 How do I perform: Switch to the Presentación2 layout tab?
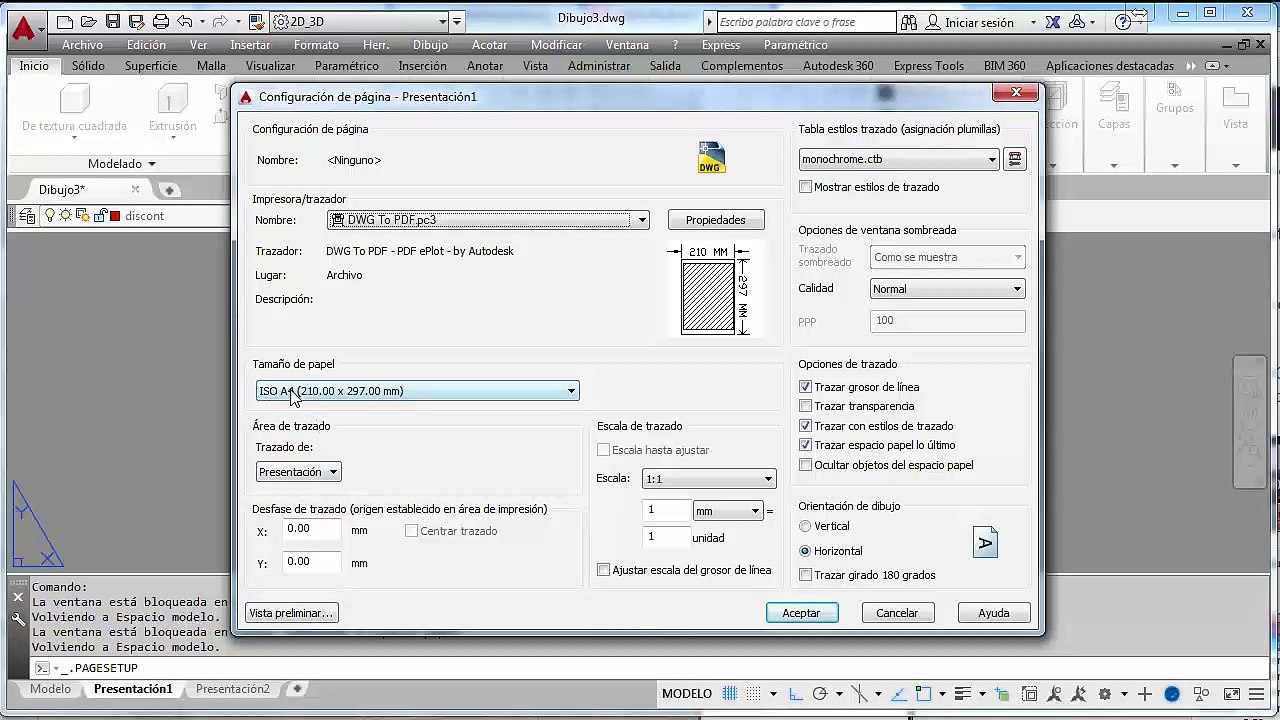point(233,689)
